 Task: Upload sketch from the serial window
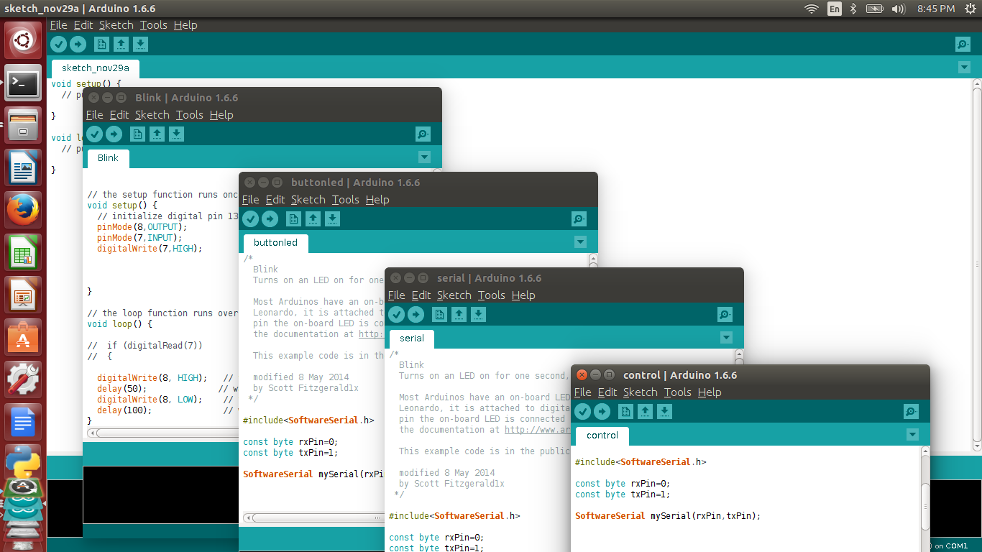pos(416,315)
